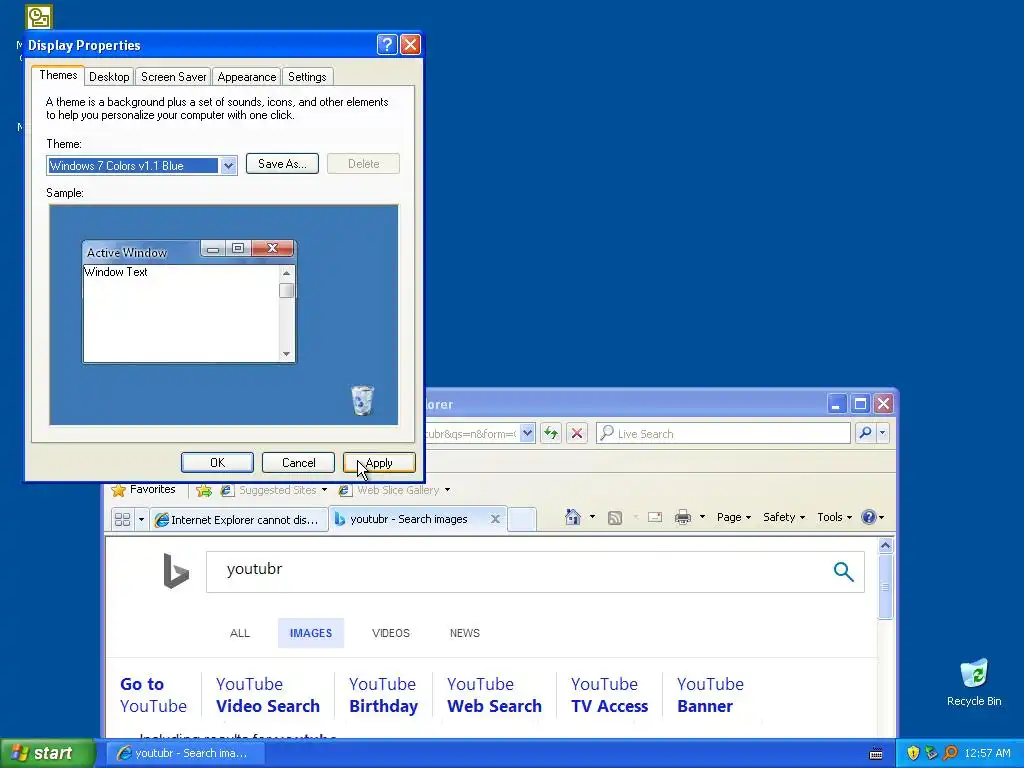Click the top-left desktop icon

point(39,17)
